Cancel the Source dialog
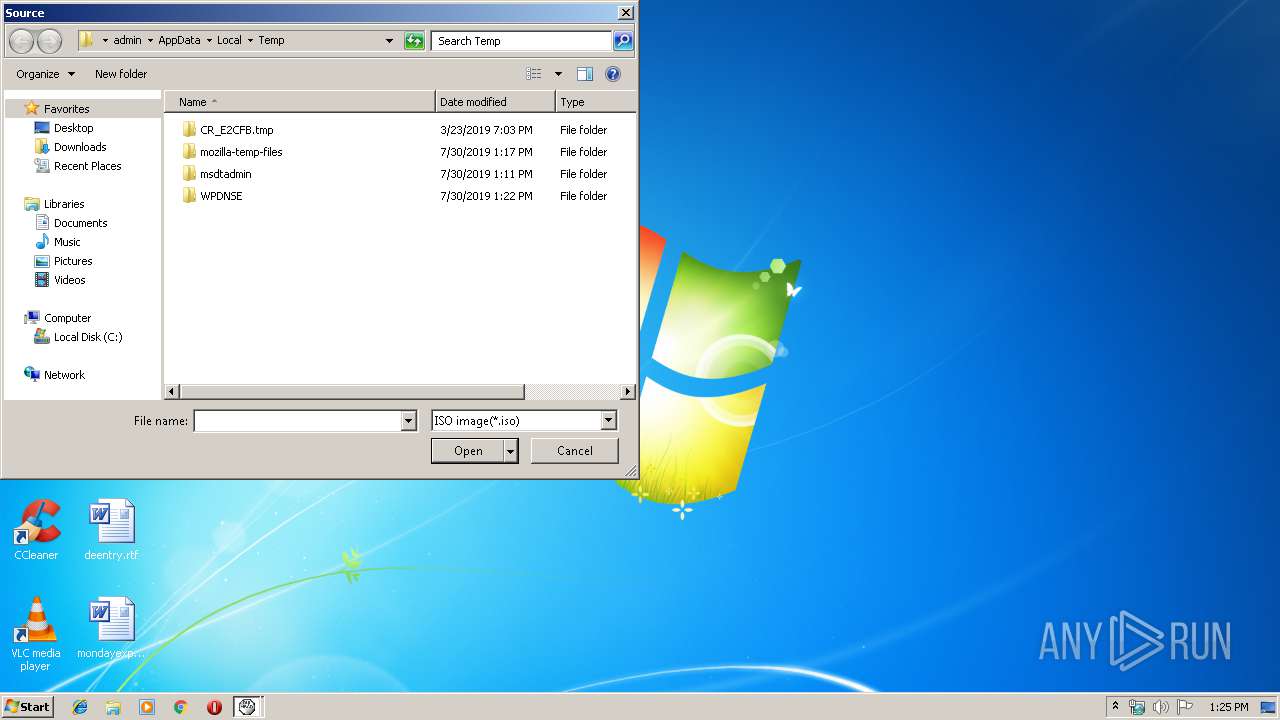 [574, 451]
